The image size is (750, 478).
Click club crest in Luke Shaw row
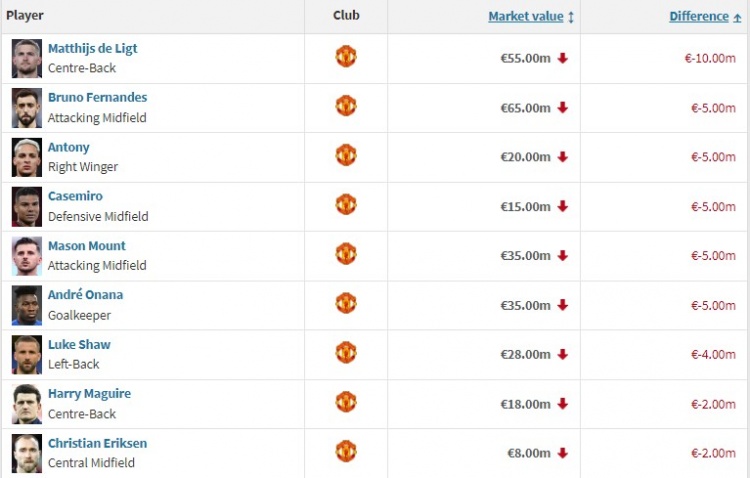click(346, 353)
